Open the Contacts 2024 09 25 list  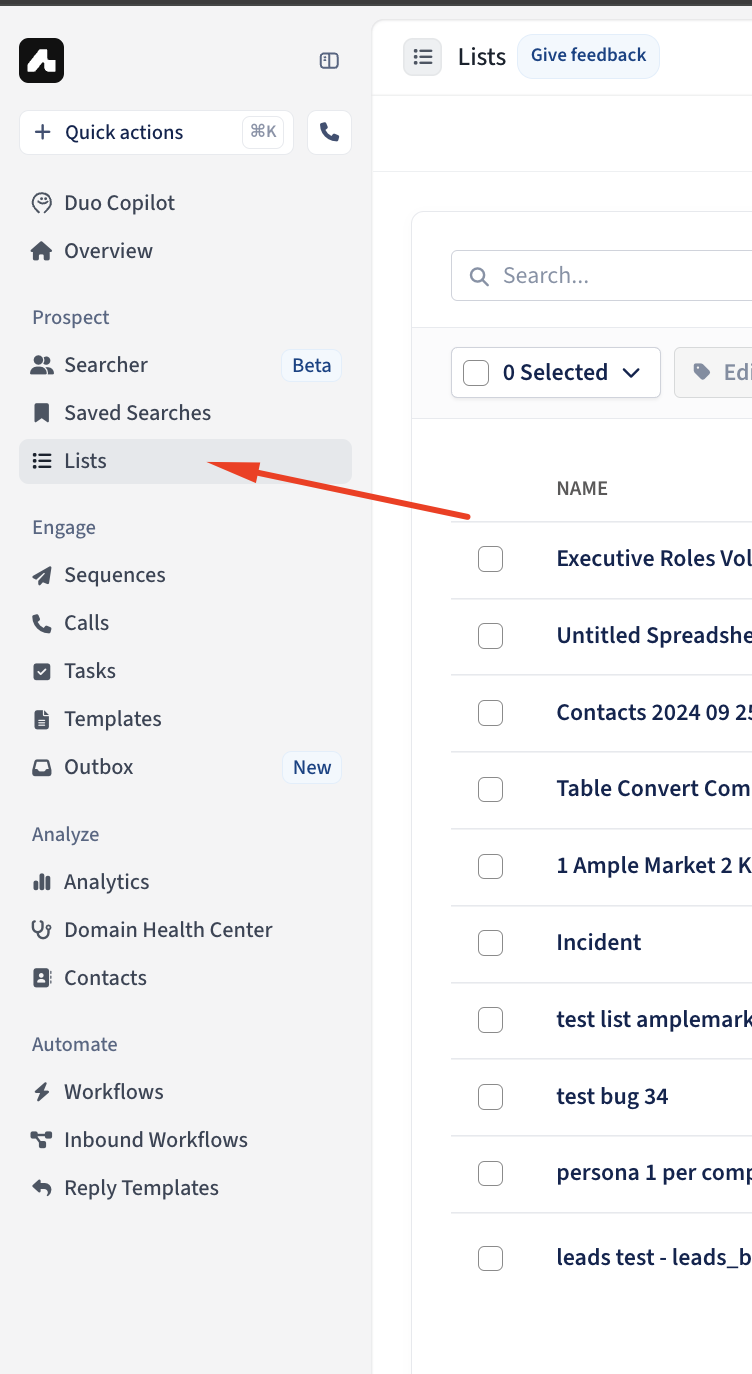point(654,712)
